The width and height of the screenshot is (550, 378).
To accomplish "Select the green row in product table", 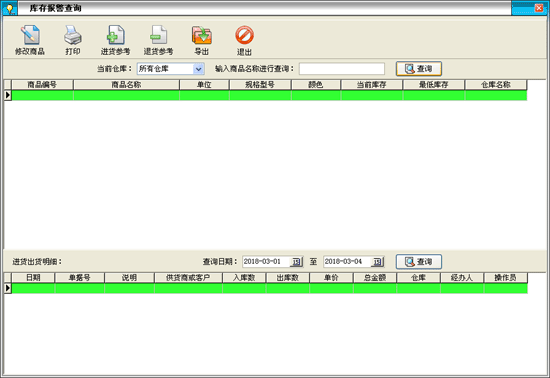I will [x=269, y=95].
